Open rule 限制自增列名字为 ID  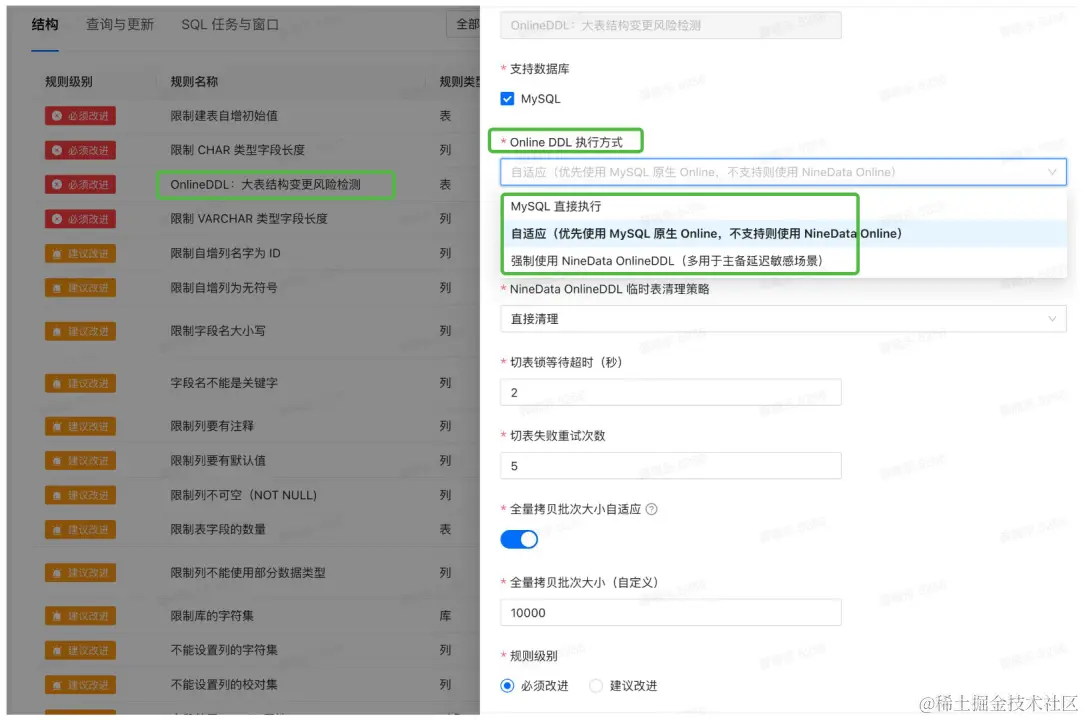pyautogui.click(x=225, y=253)
